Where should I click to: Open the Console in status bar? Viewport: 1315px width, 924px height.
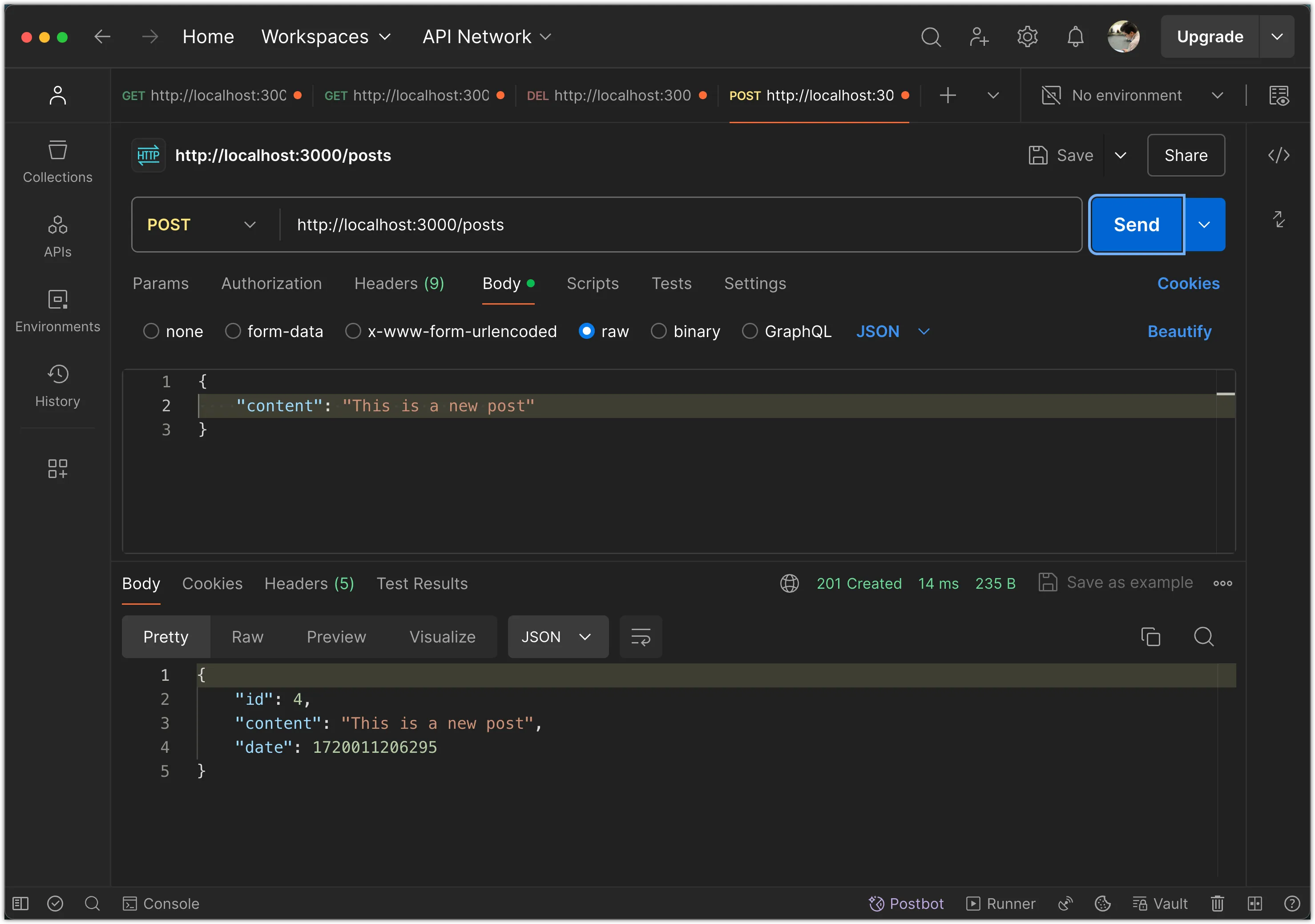(161, 904)
